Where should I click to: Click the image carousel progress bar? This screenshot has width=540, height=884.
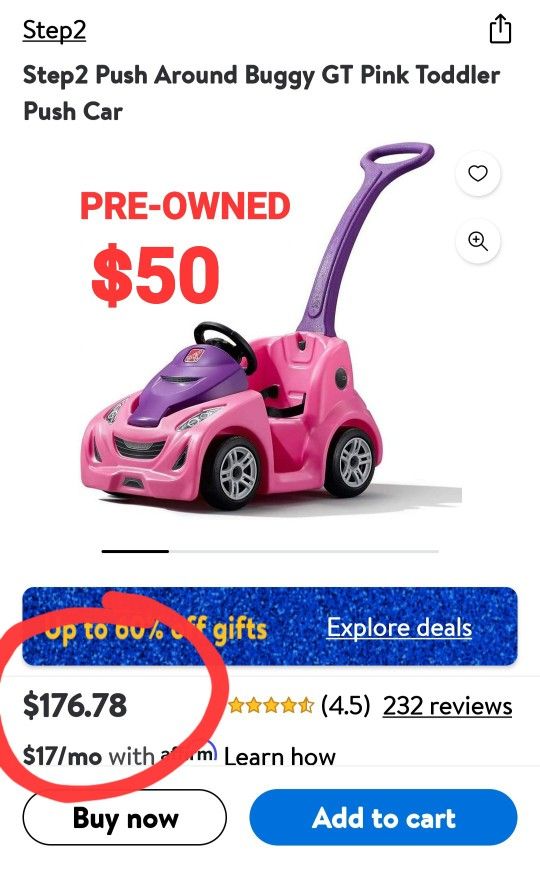tap(270, 551)
